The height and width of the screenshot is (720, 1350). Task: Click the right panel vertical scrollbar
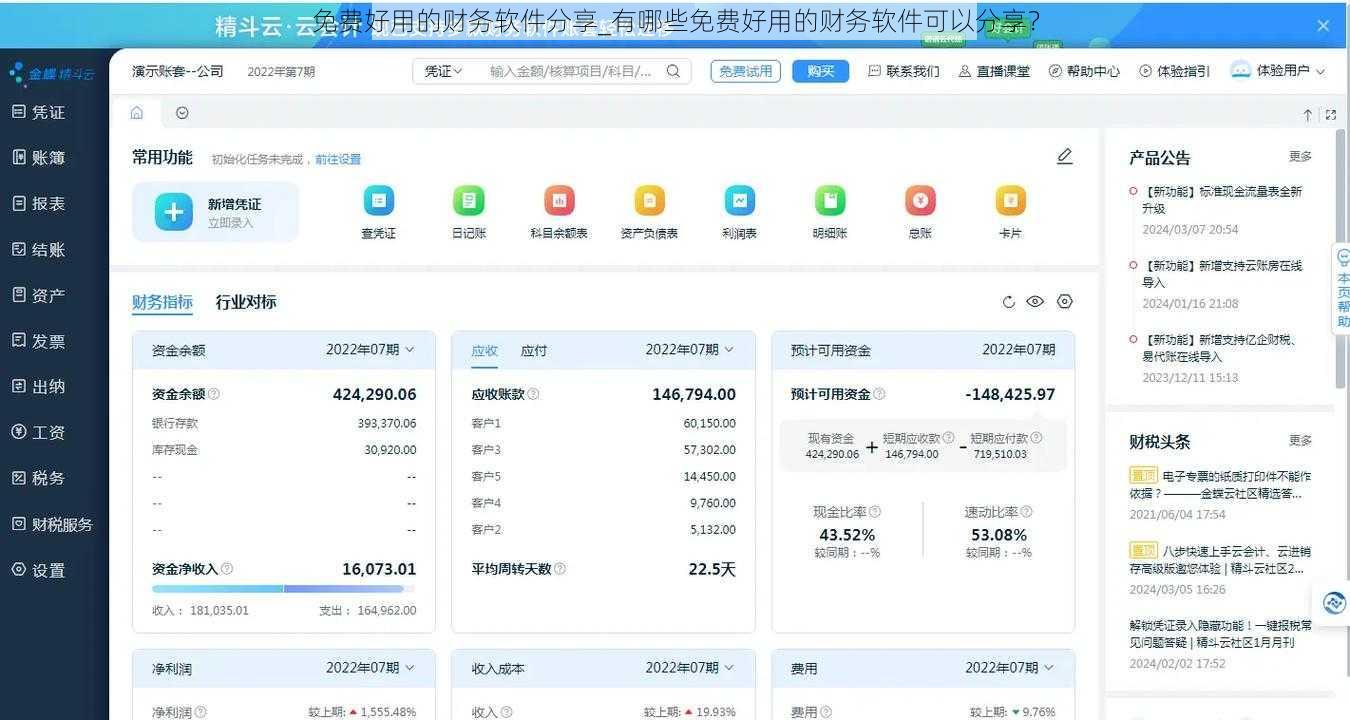coord(1341,258)
